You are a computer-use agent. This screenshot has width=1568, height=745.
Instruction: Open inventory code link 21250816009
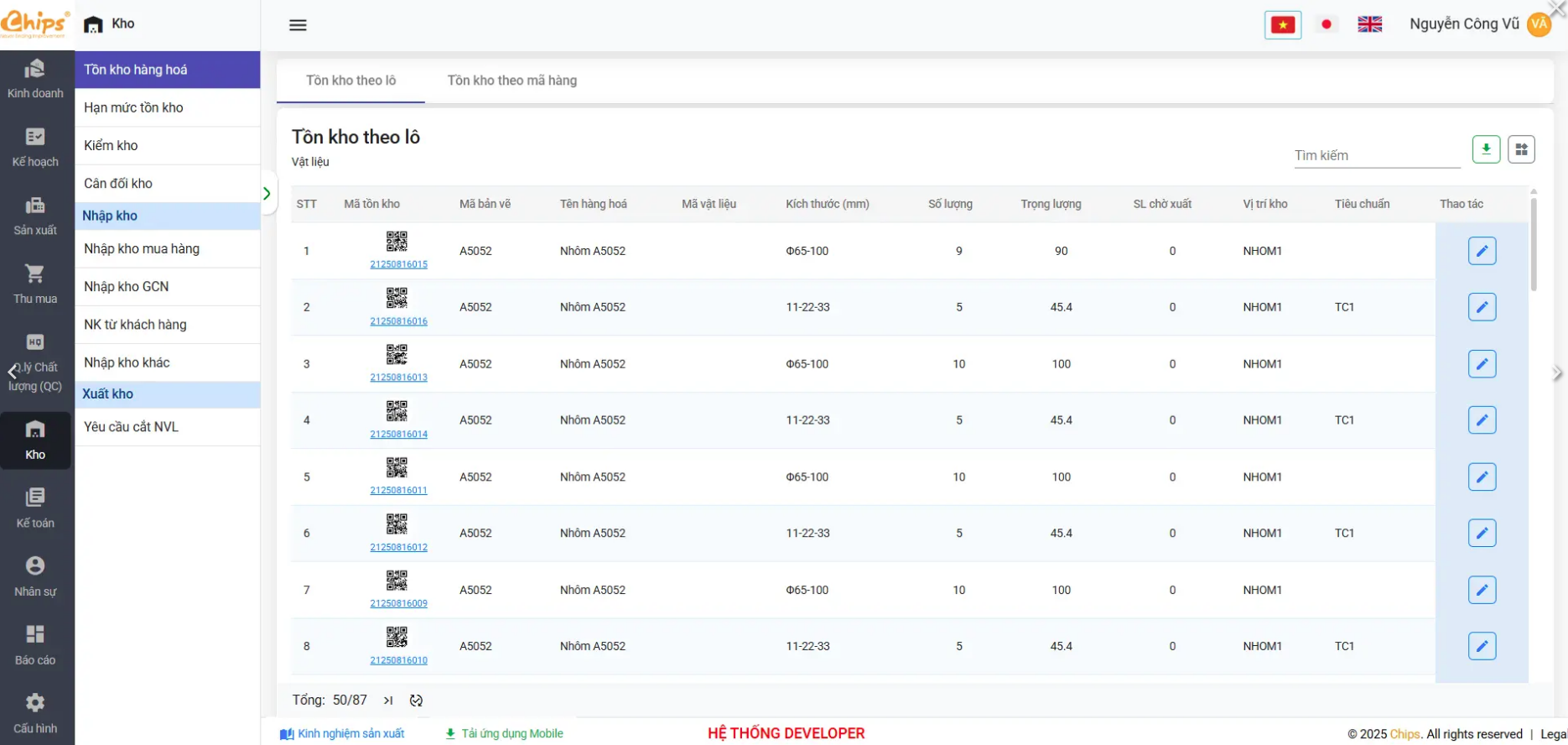398,603
